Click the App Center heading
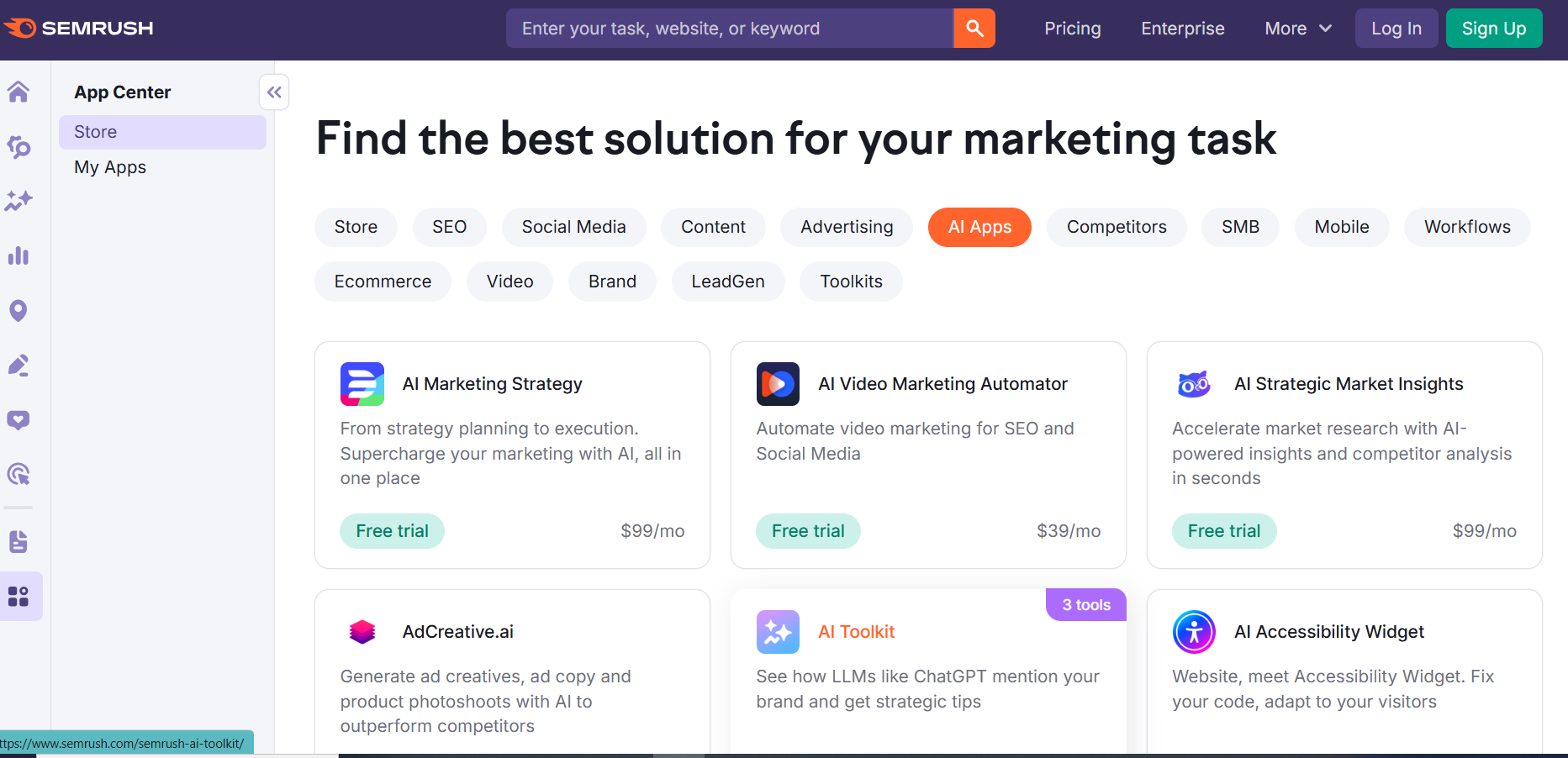Image resolution: width=1568 pixels, height=758 pixels. [x=123, y=92]
